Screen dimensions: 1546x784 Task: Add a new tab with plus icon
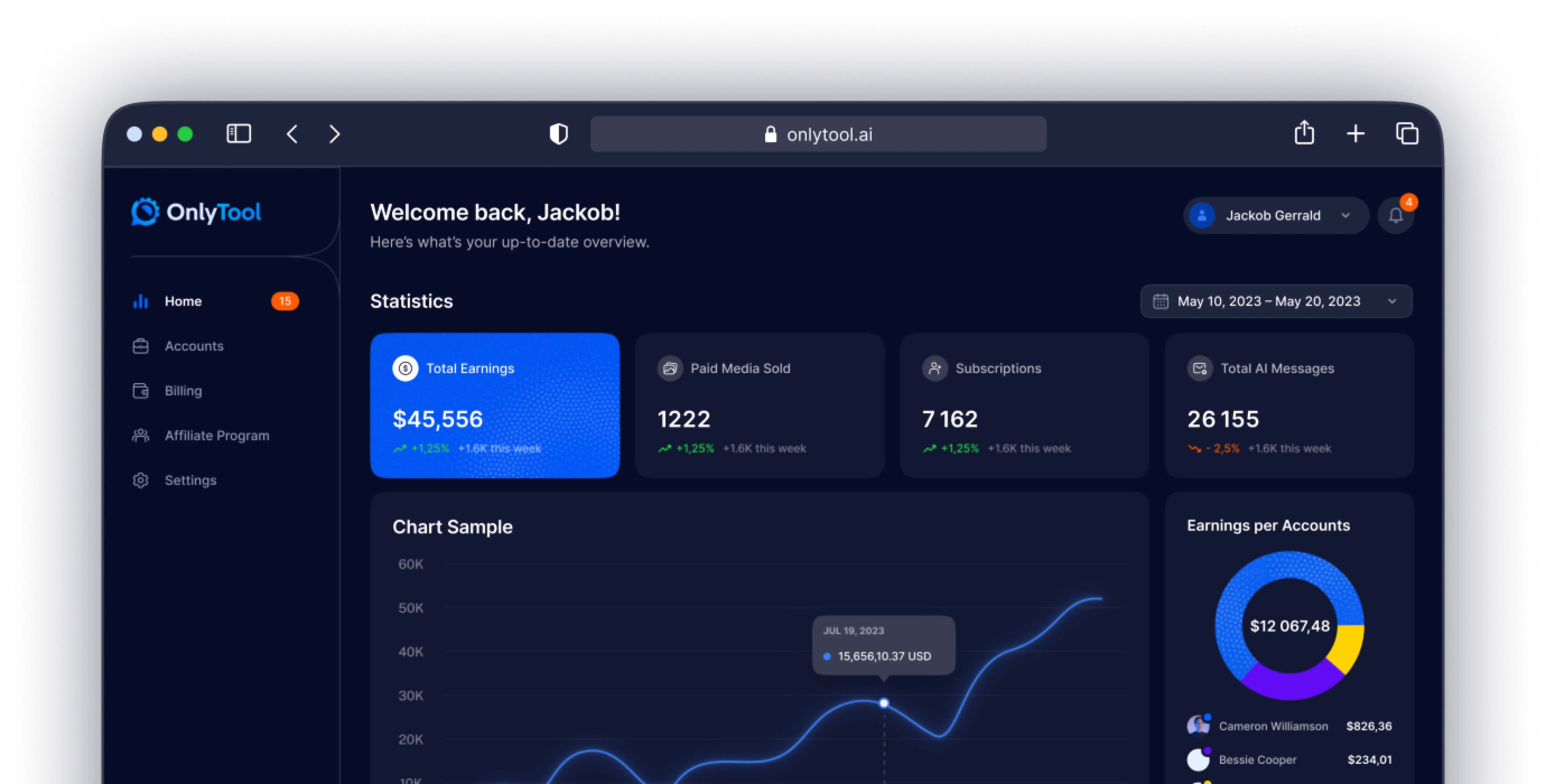pos(1355,134)
